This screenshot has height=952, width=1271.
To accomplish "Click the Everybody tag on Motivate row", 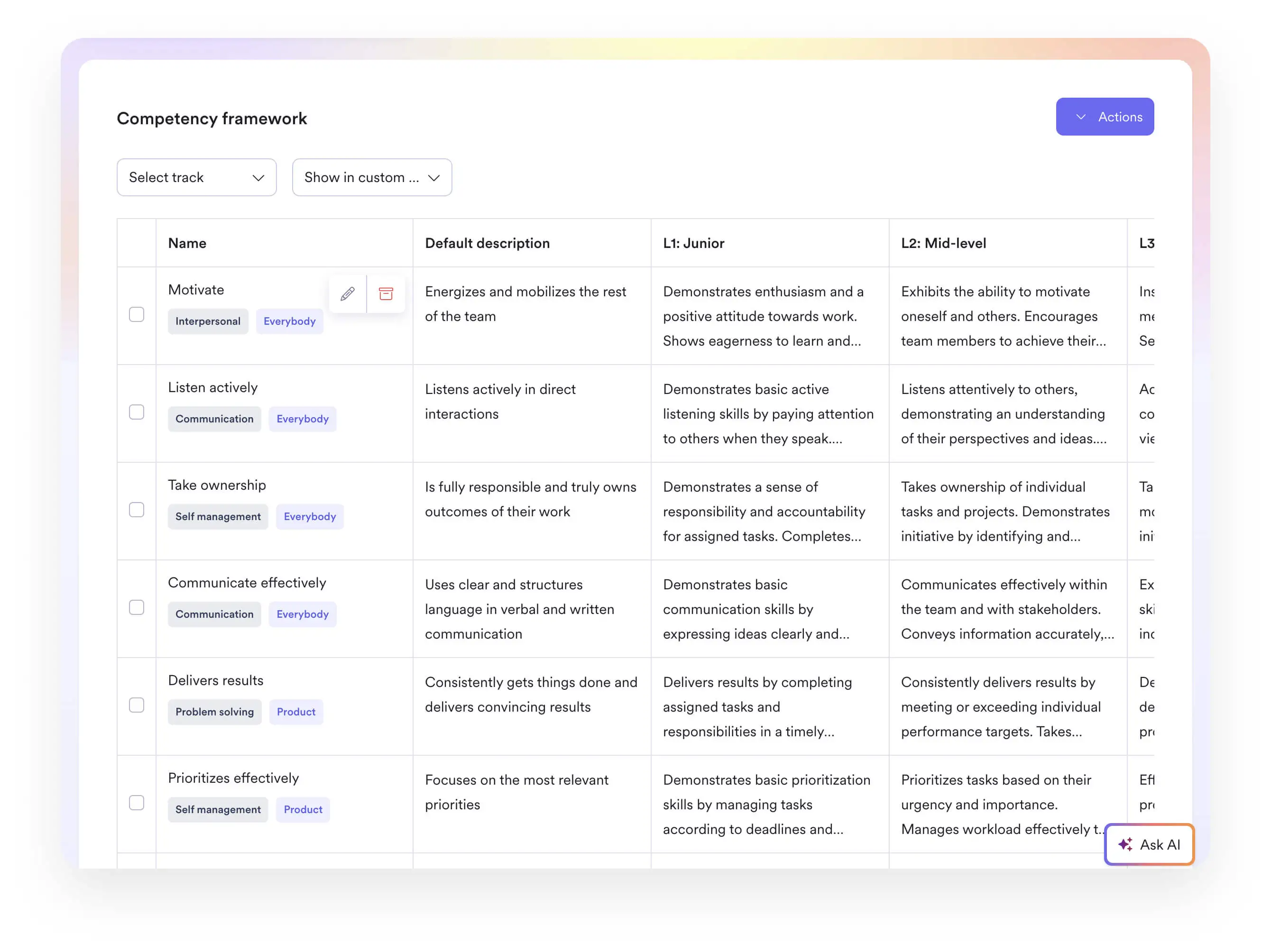I will [x=290, y=321].
